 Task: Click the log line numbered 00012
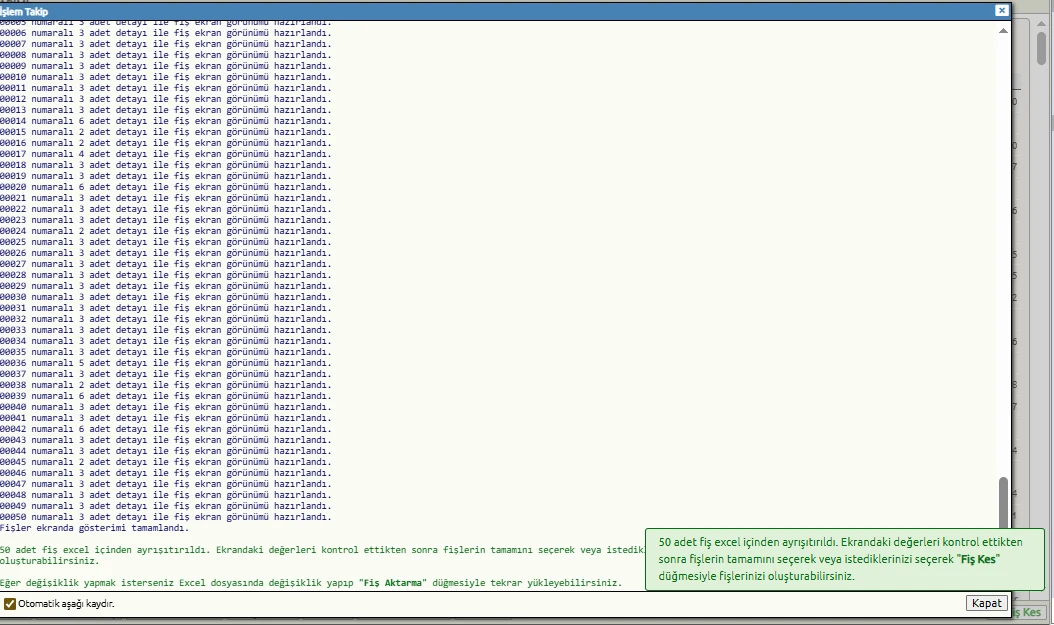(165, 99)
